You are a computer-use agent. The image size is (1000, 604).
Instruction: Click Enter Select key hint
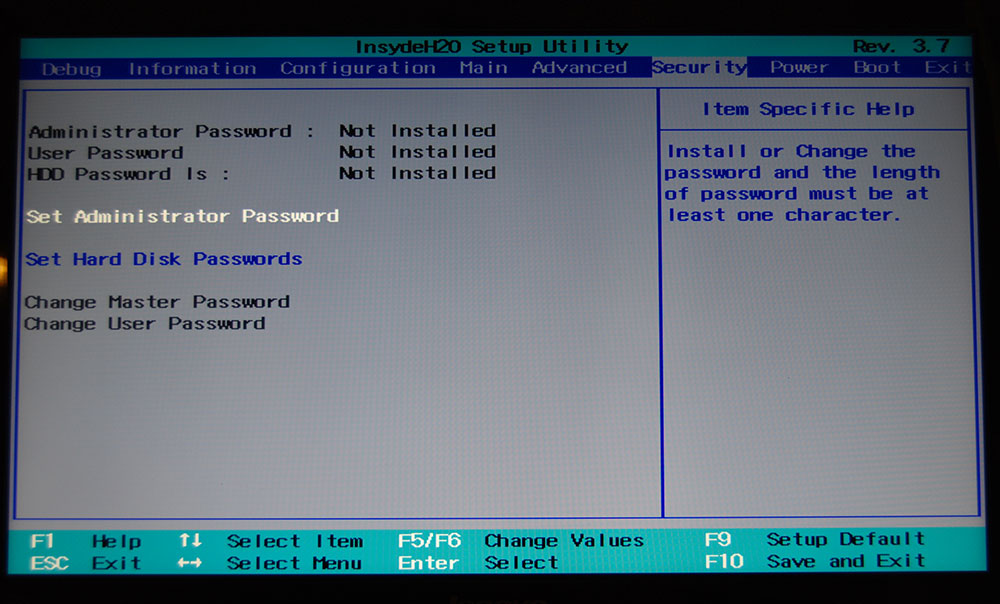[x=478, y=562]
